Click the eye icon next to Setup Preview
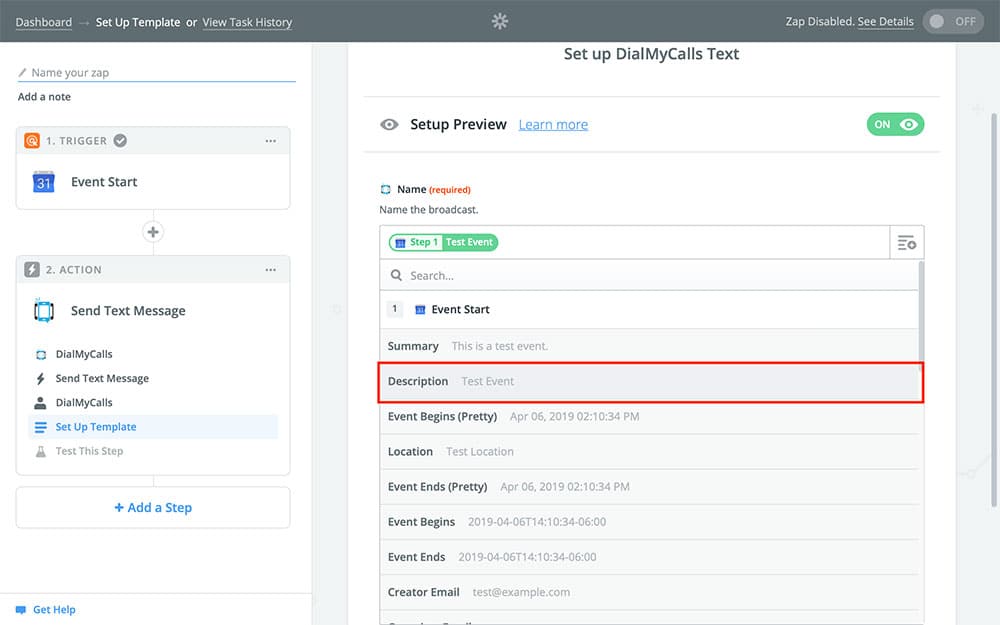This screenshot has width=1000, height=625. [389, 125]
